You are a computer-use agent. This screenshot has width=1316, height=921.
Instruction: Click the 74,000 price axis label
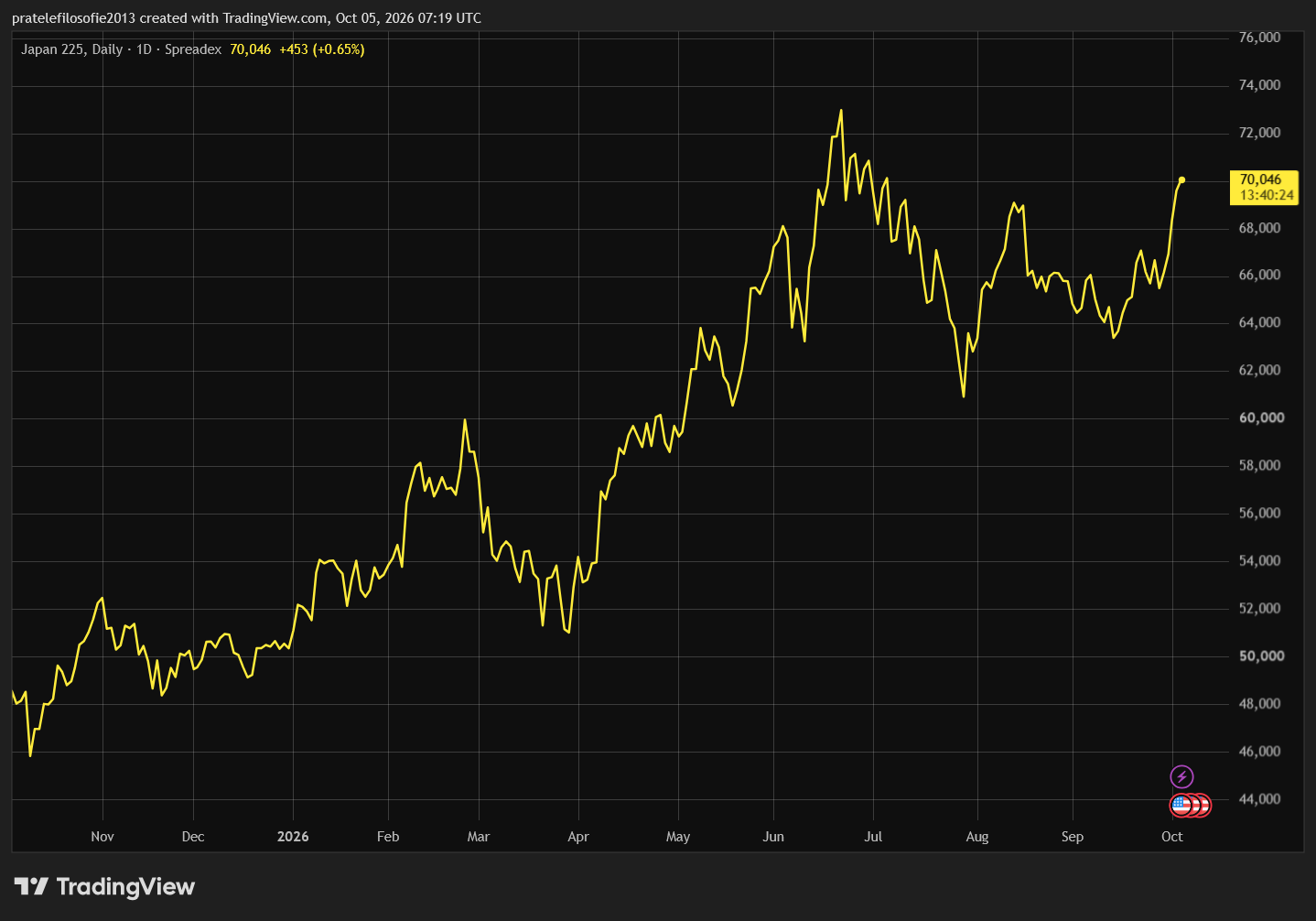pyautogui.click(x=1259, y=85)
